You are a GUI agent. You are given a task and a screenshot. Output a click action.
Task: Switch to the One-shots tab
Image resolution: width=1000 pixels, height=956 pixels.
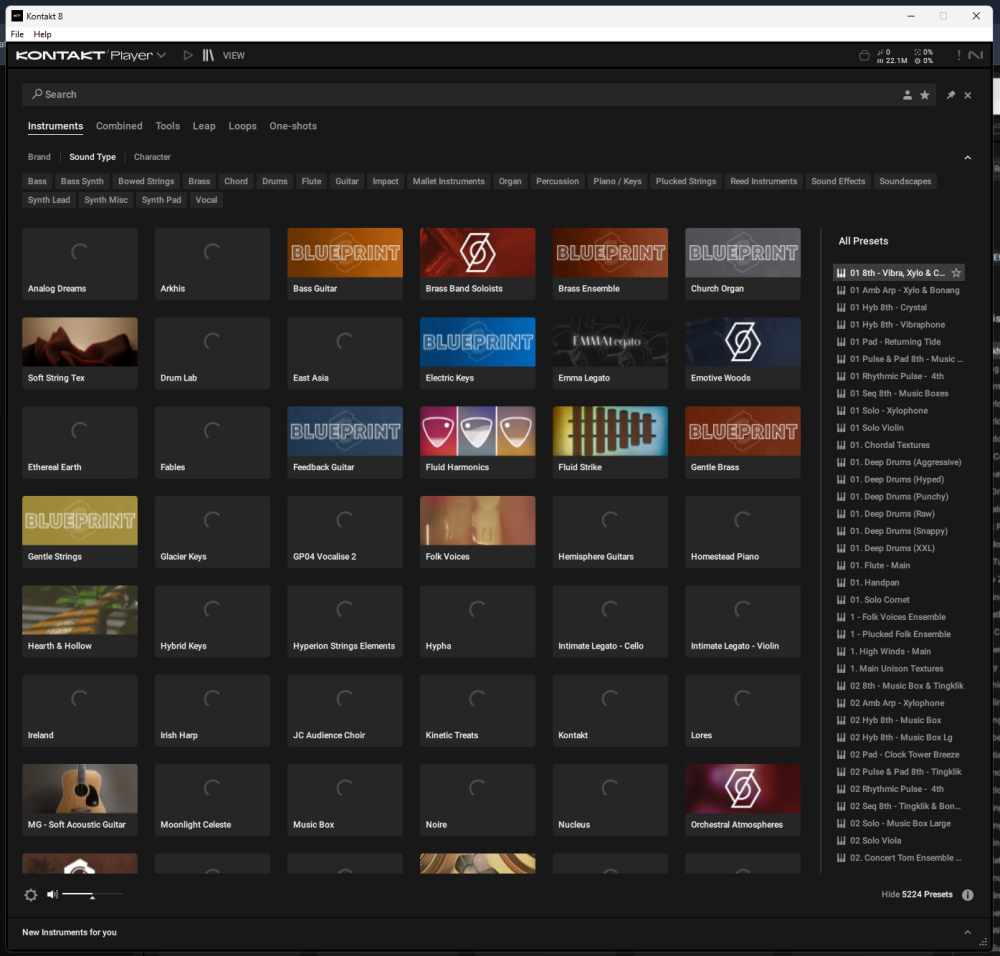click(x=293, y=126)
